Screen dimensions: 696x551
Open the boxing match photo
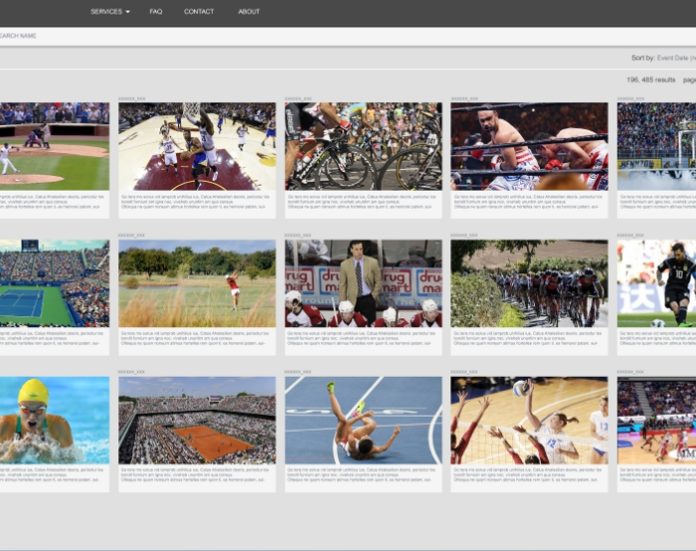[x=529, y=146]
